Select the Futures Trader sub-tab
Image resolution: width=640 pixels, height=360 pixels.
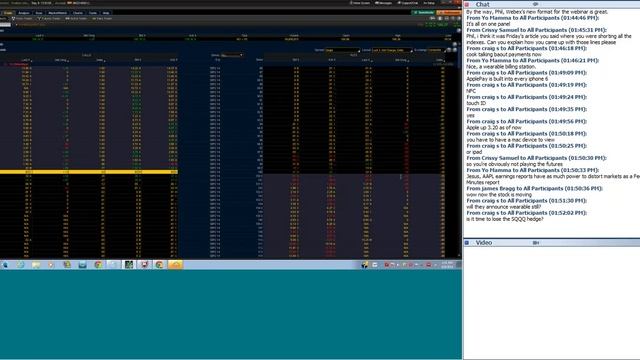tap(49, 18)
